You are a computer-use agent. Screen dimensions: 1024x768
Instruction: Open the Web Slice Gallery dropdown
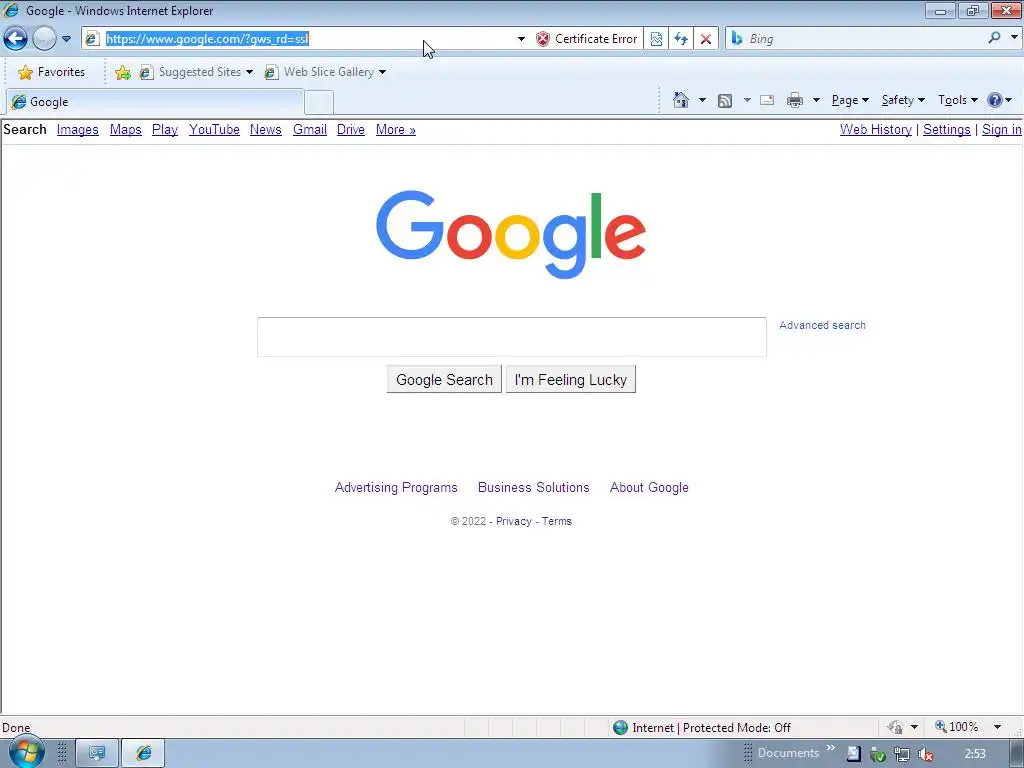pyautogui.click(x=325, y=72)
